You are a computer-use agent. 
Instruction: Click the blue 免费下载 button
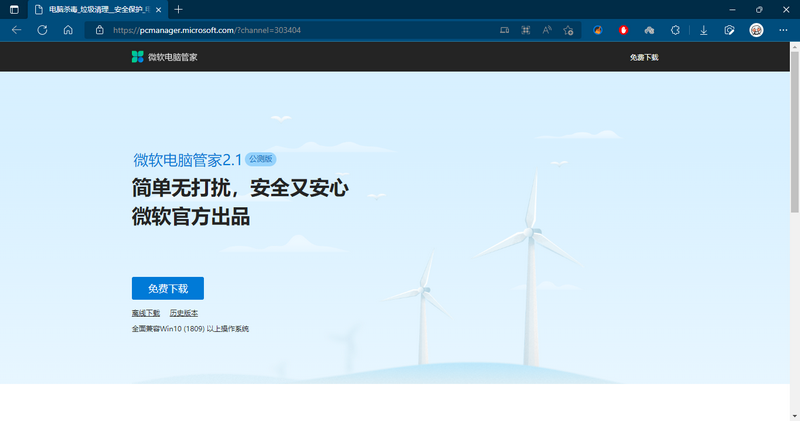point(168,288)
